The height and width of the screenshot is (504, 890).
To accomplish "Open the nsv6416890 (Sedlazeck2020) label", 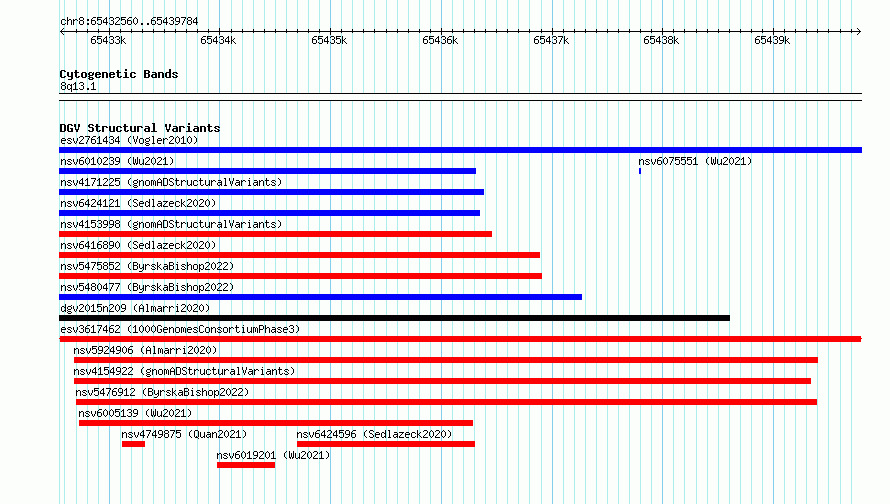I will click(x=138, y=245).
